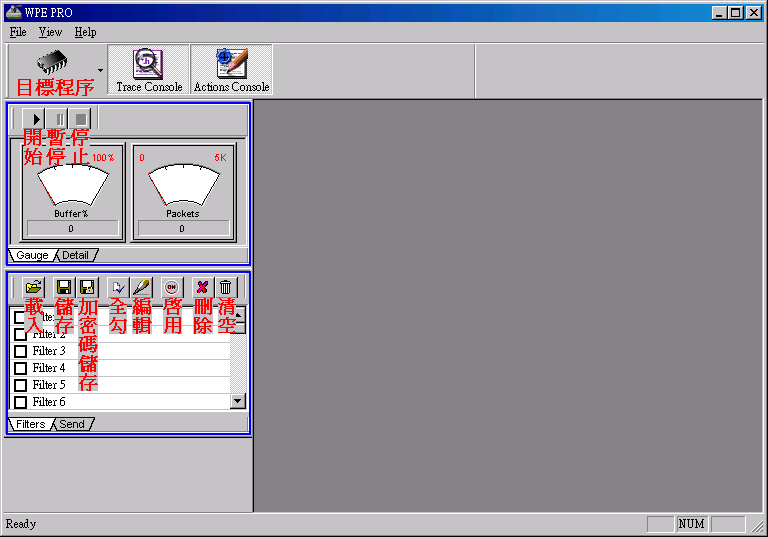
Task: Save filters with the floppy disk icon
Action: [64, 287]
